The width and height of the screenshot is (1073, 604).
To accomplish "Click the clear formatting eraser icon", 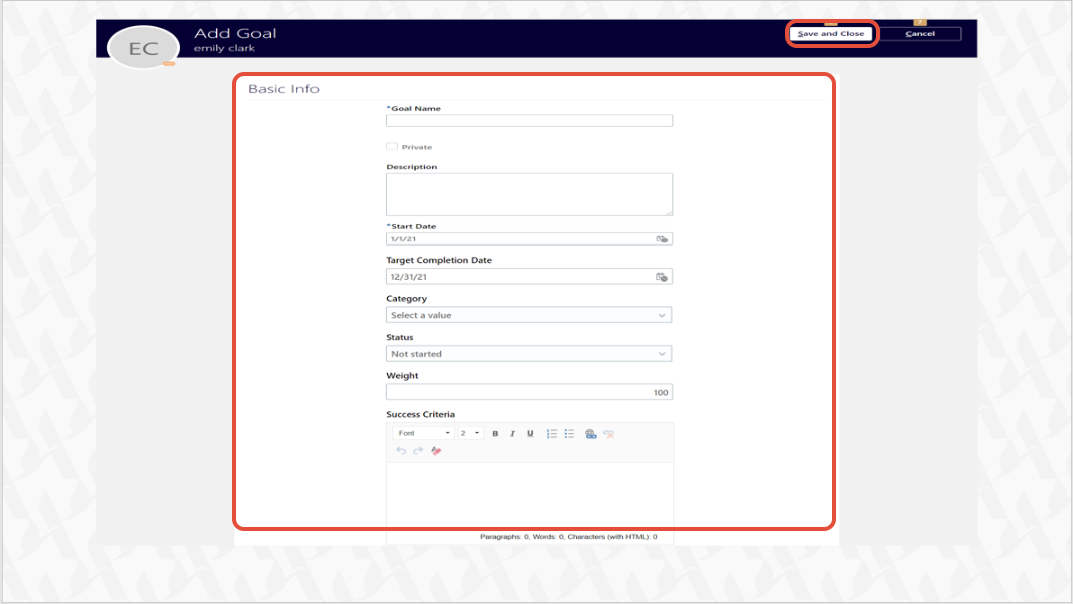I will click(x=436, y=451).
